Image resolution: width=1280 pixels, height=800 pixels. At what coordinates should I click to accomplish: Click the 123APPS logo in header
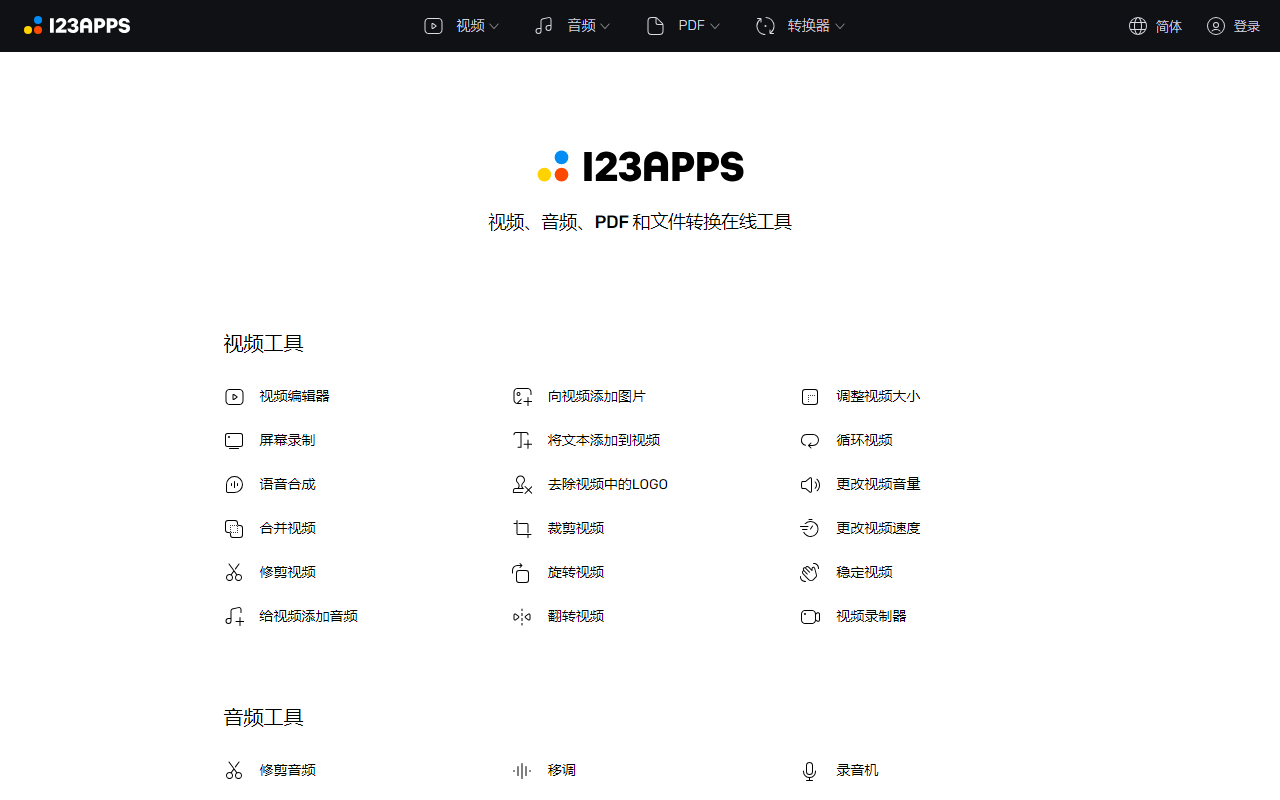(x=77, y=26)
